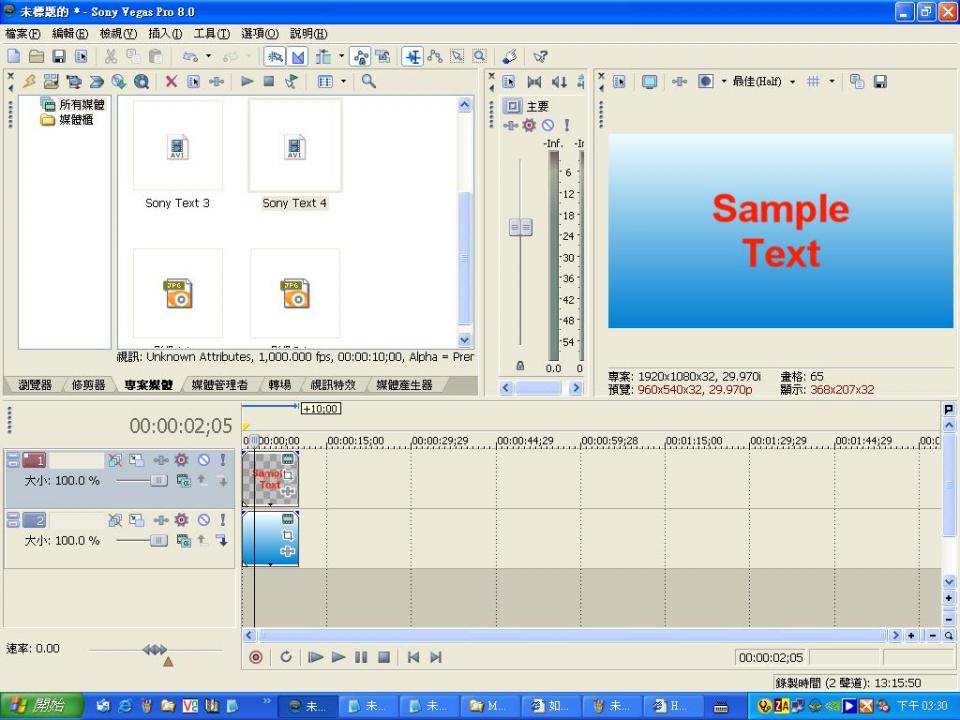Solo video track 2 with exclamation icon
Viewport: 960px width, 720px height.
click(222, 520)
